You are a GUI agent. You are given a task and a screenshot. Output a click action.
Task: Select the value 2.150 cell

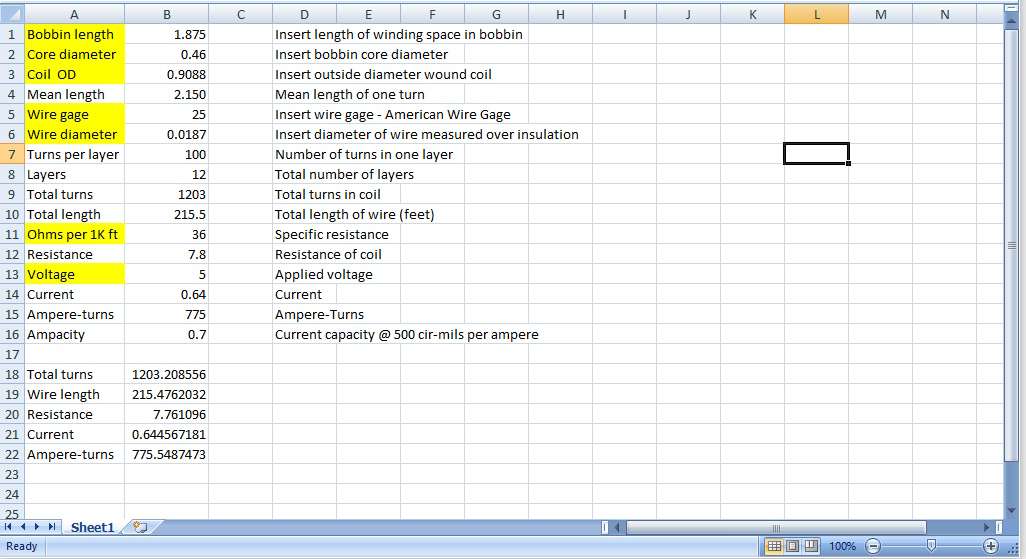[x=167, y=94]
